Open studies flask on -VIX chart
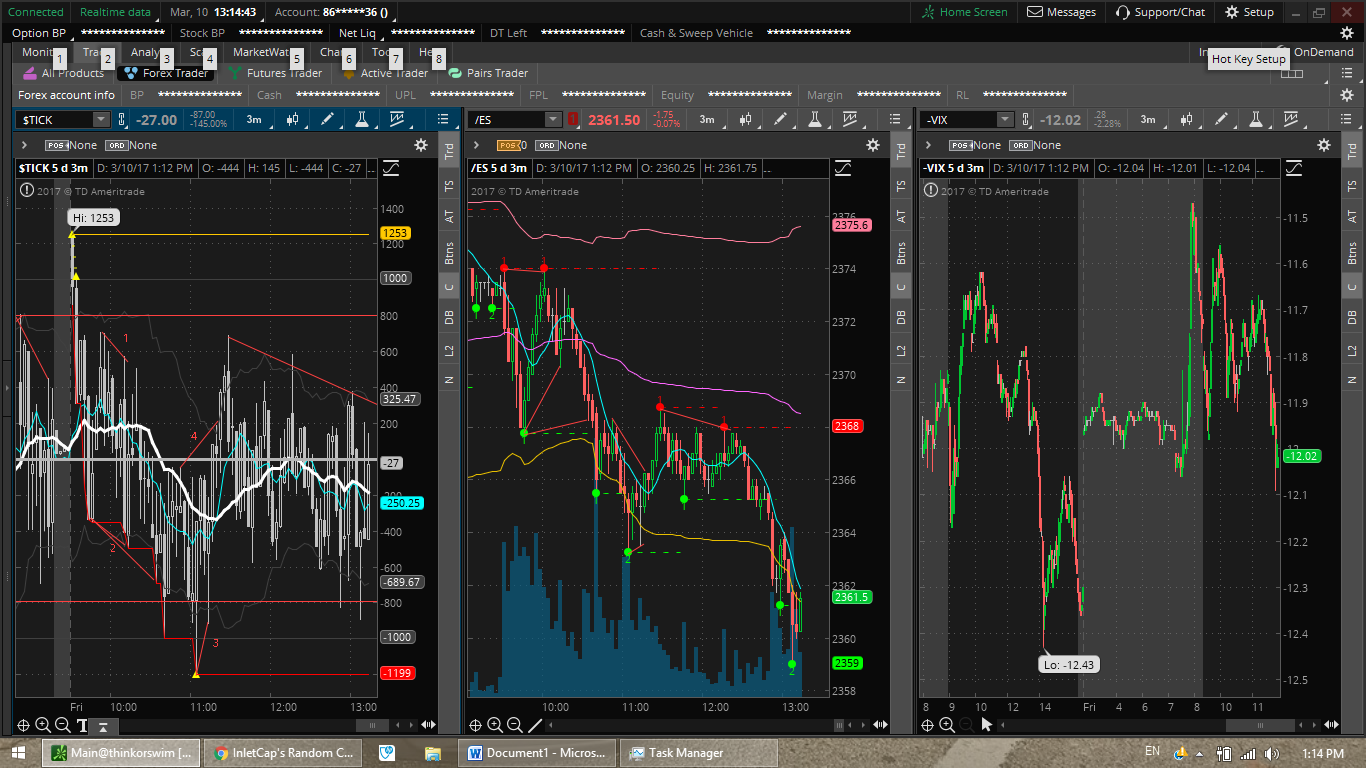The image size is (1366, 768). point(1255,119)
